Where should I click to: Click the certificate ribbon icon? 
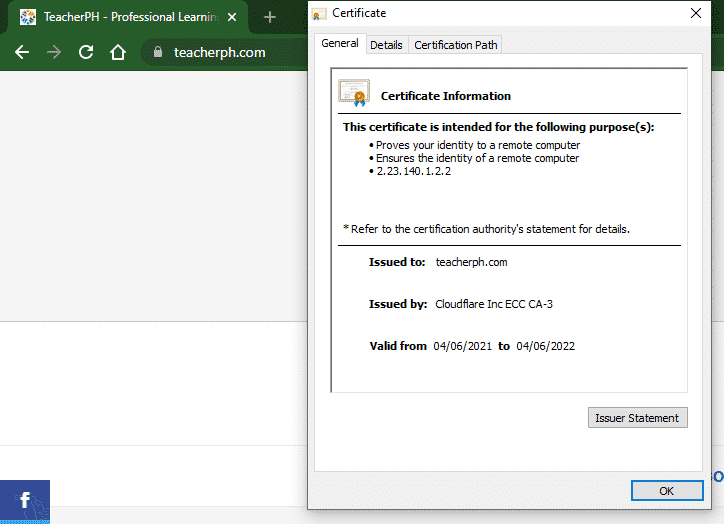pyautogui.click(x=354, y=92)
